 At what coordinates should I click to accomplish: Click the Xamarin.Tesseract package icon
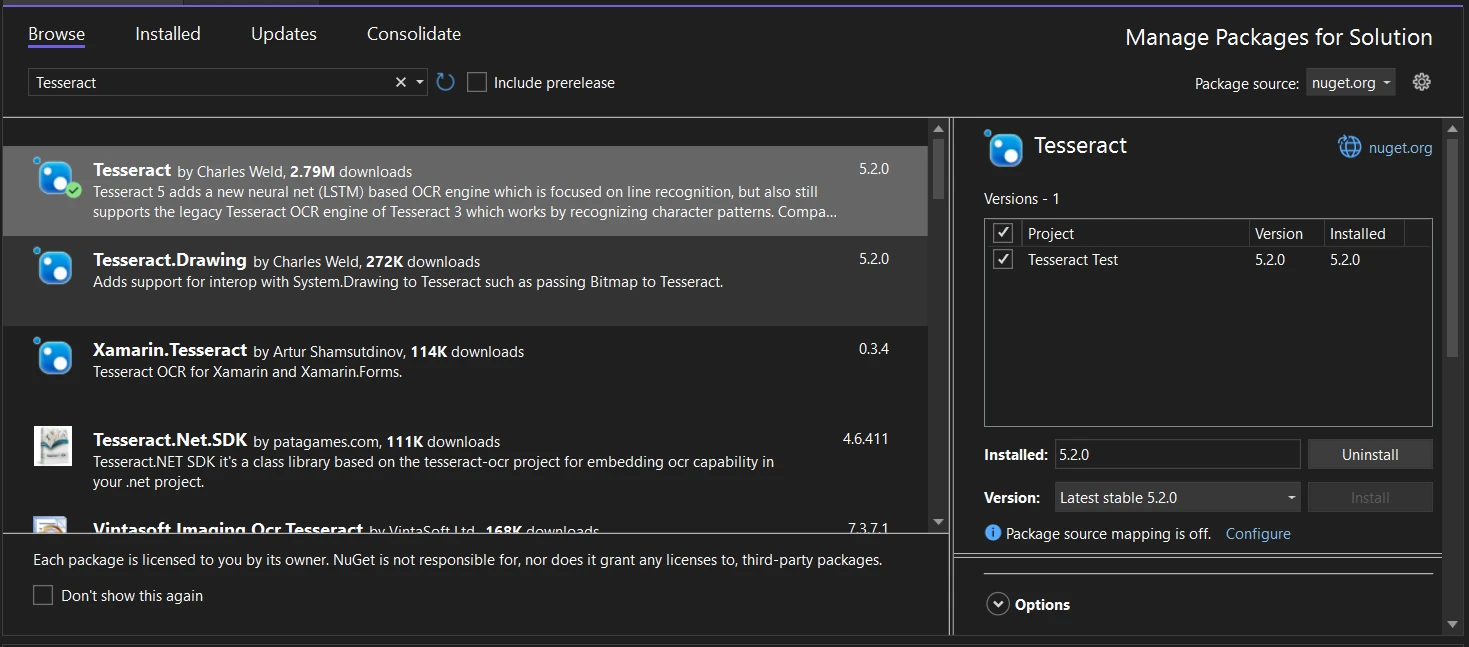(x=55, y=358)
